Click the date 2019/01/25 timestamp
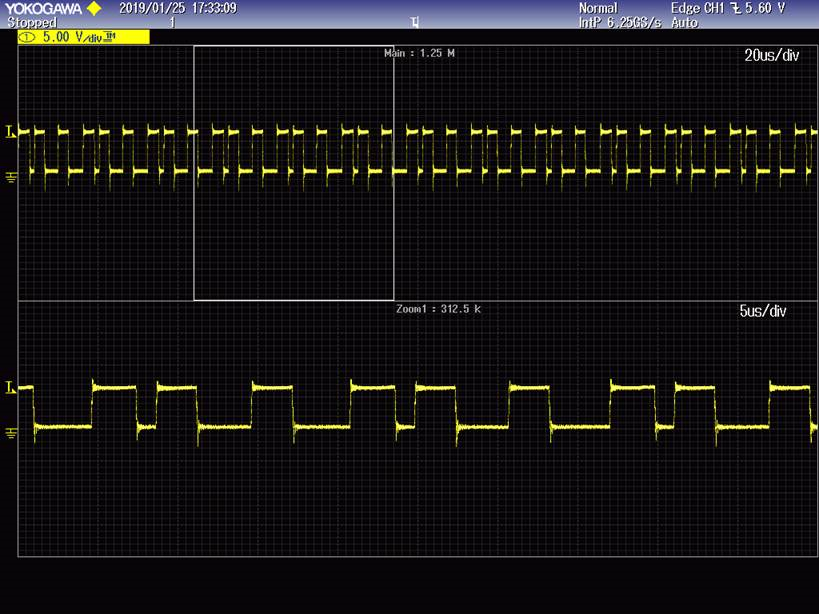821x614 pixels. tap(152, 8)
